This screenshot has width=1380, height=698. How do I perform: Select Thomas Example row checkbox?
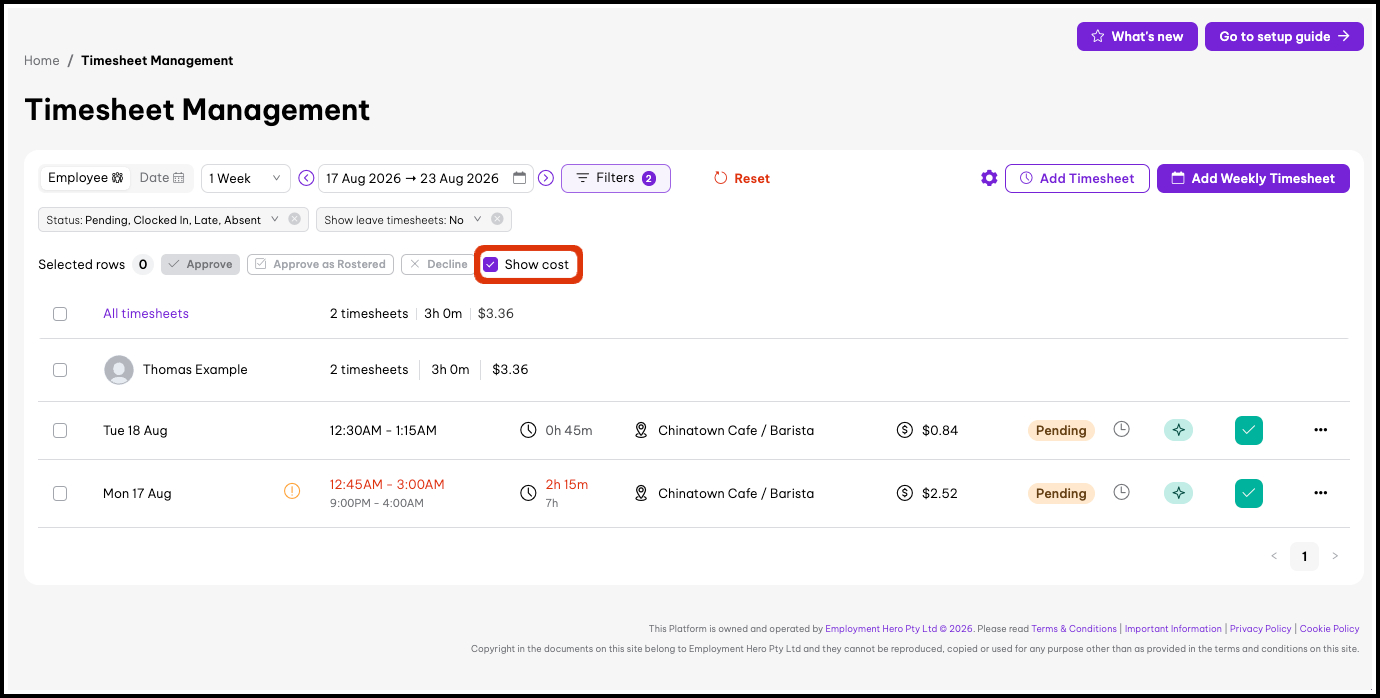(x=60, y=370)
